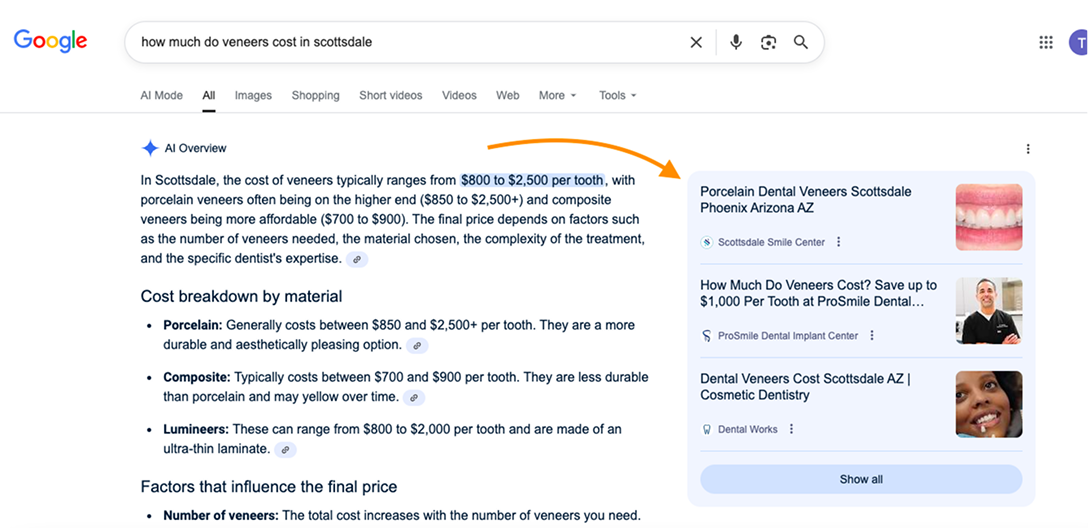
Task: Expand the More search filters dropdown
Action: coord(557,96)
